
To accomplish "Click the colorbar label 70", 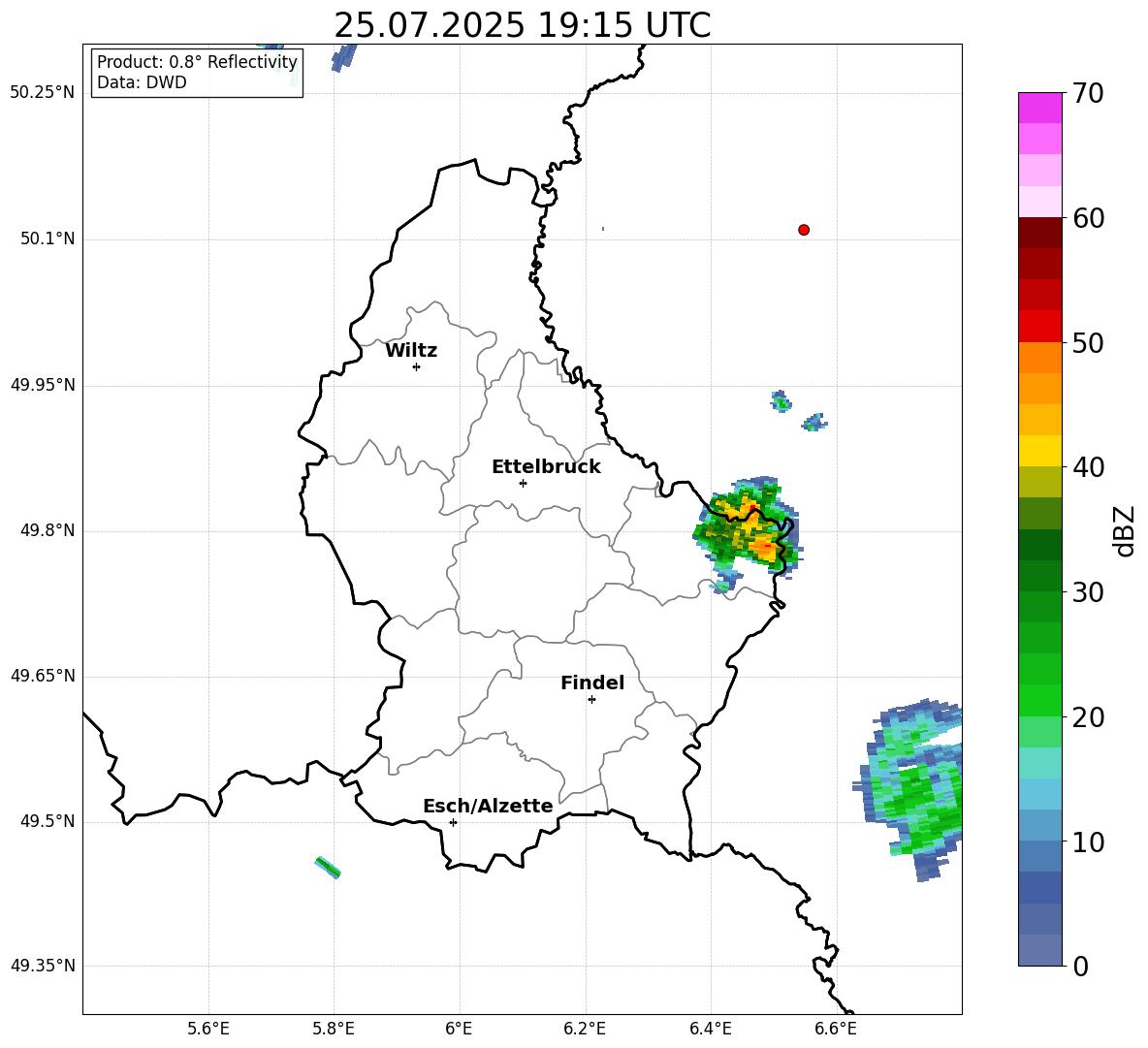I will (1088, 93).
